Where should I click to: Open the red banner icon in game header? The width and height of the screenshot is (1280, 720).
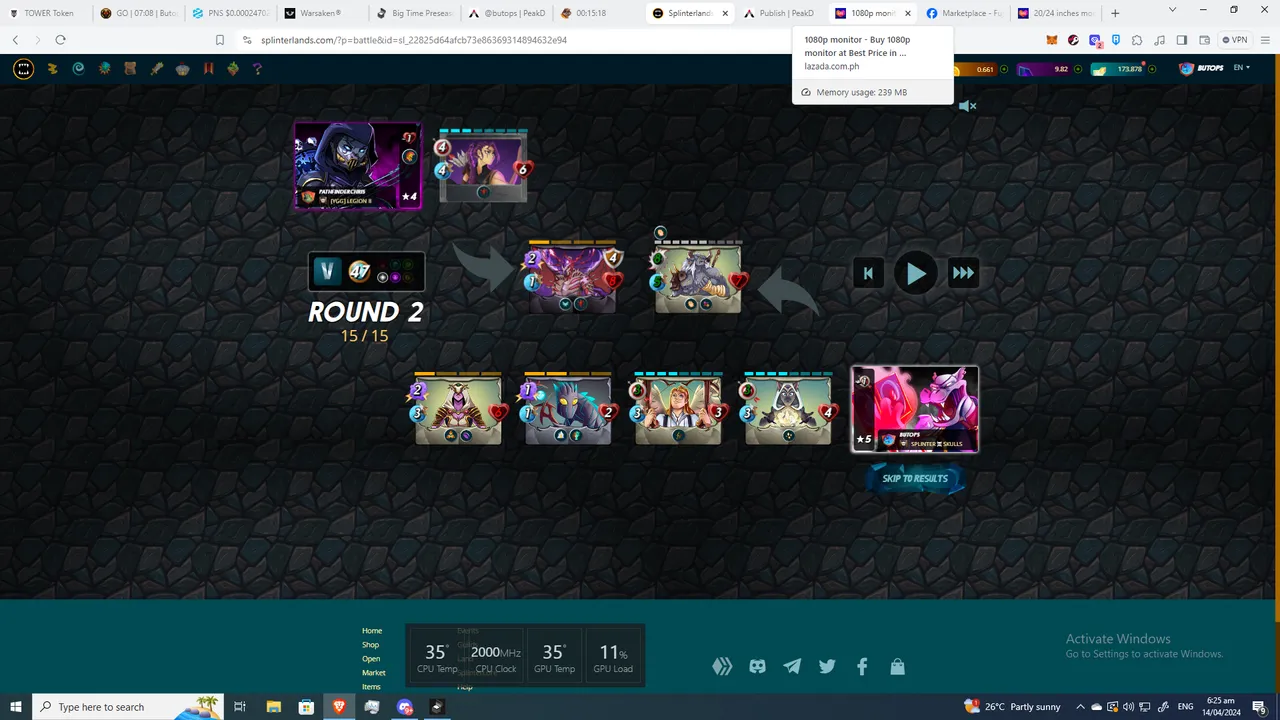coord(208,69)
